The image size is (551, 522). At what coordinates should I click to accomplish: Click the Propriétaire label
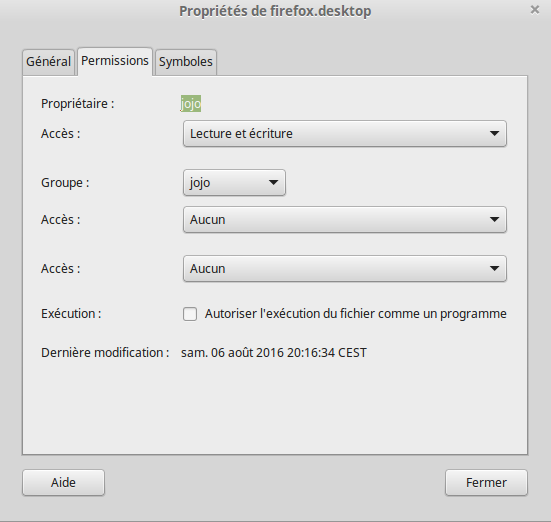78,104
